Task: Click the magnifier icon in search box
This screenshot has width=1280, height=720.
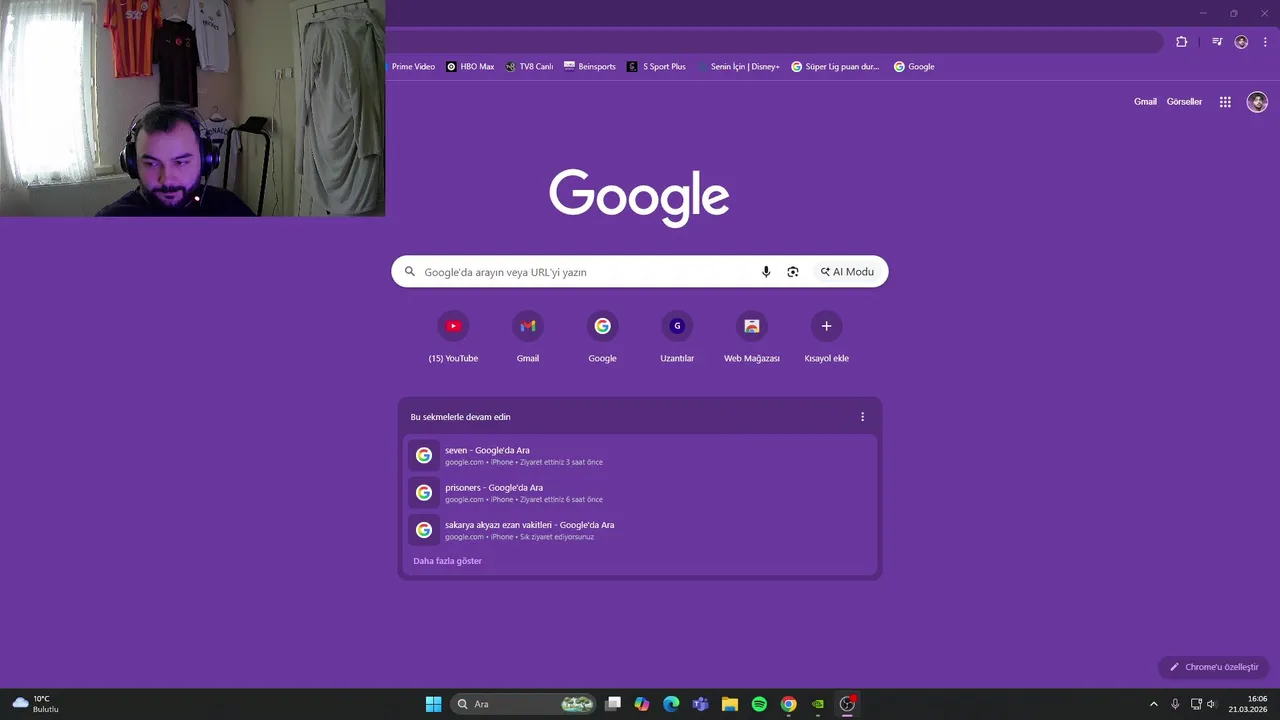Action: point(409,272)
